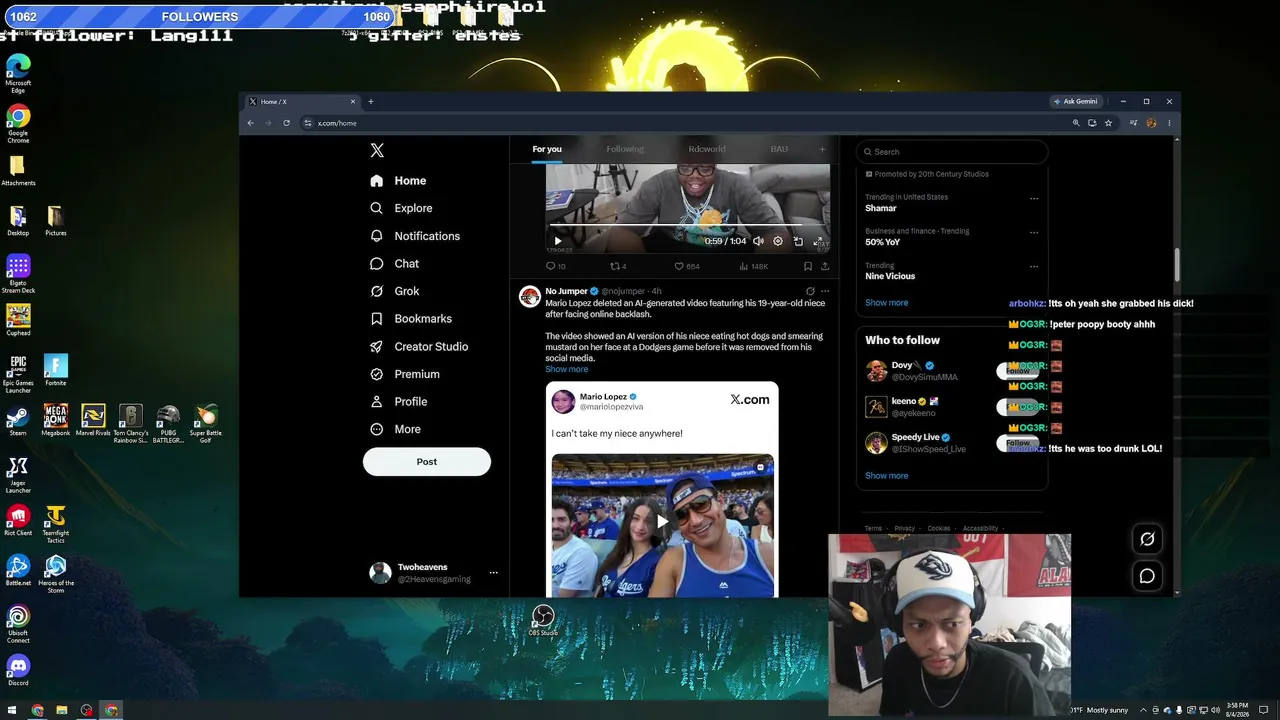Click the X search field
1280x720 pixels.
click(x=951, y=152)
